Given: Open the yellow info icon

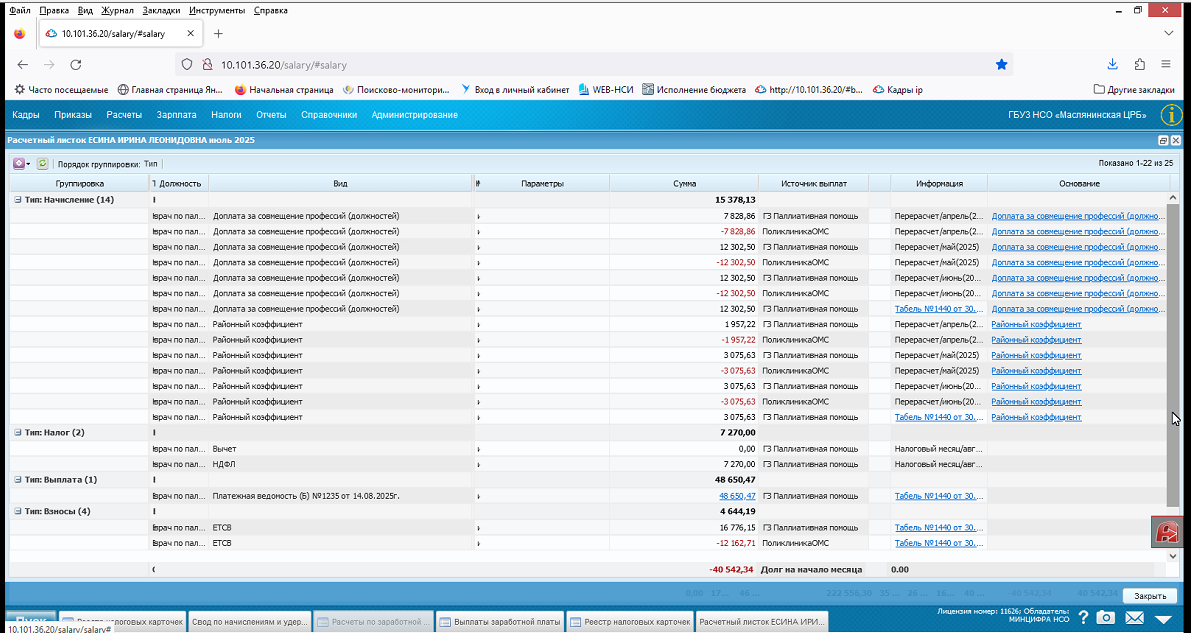Looking at the screenshot, I should tap(1170, 116).
